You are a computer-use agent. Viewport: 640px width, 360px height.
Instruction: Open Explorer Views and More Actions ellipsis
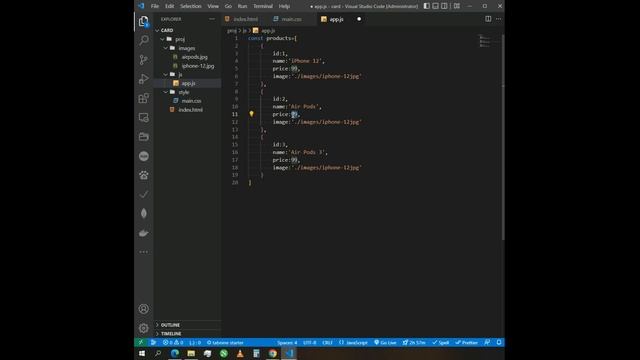[212, 19]
